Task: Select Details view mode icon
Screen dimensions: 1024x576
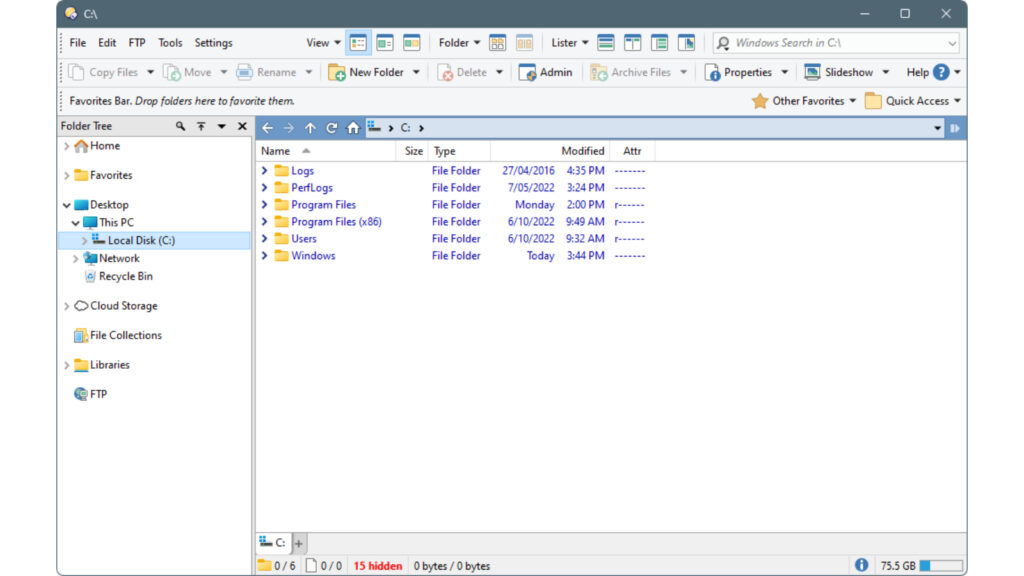Action: click(358, 43)
